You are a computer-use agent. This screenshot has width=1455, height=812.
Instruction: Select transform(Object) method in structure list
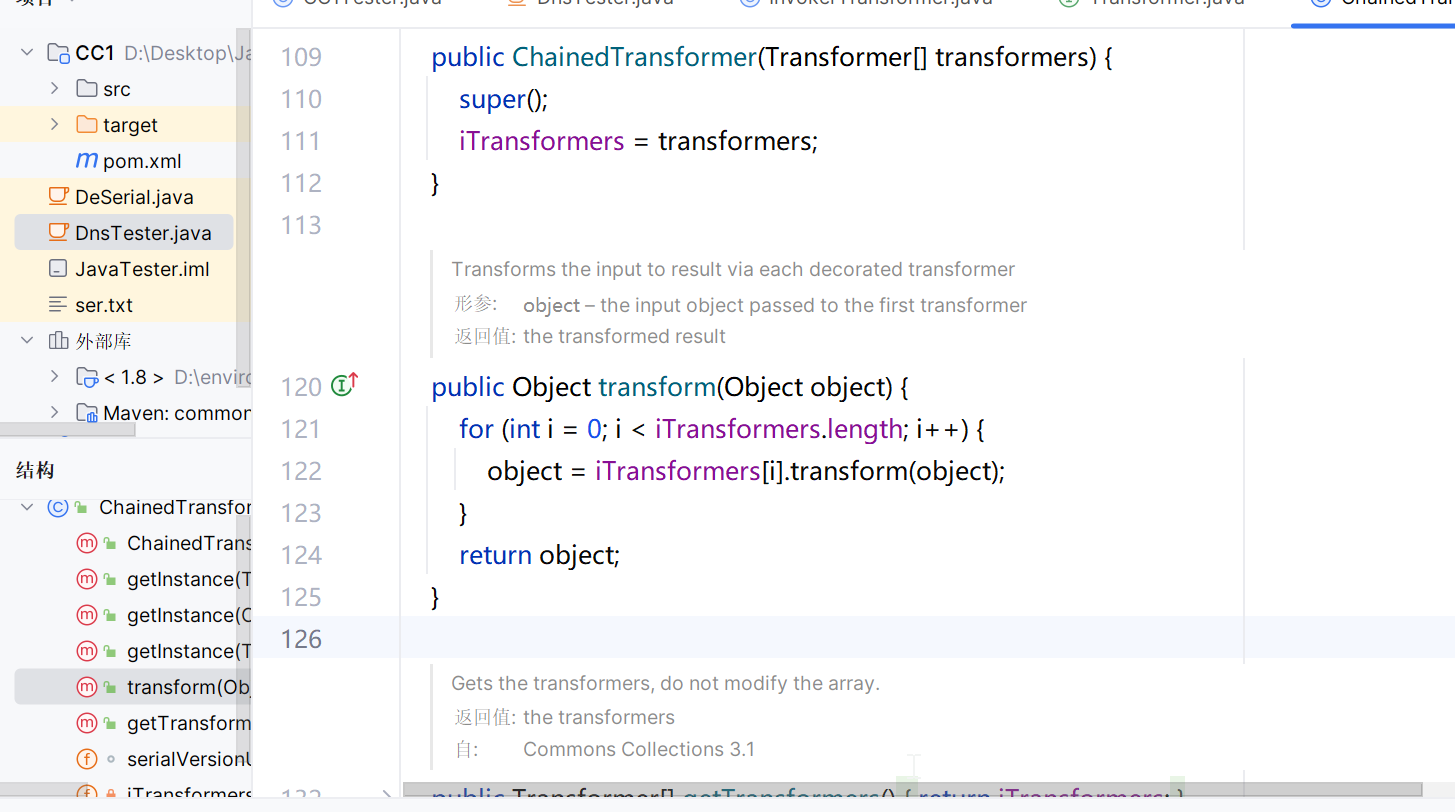point(187,687)
